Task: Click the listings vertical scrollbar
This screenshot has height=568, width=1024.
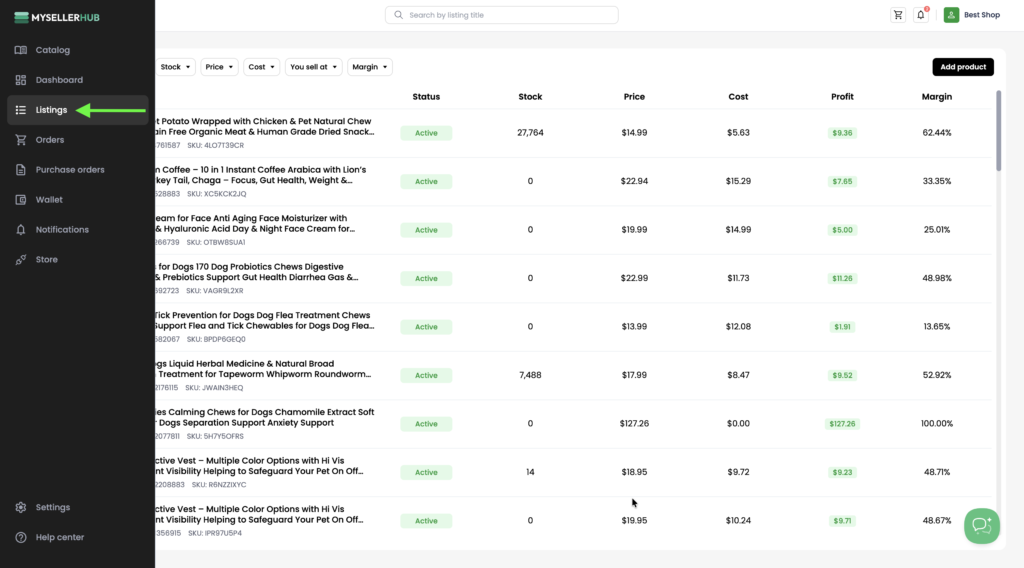Action: 999,131
